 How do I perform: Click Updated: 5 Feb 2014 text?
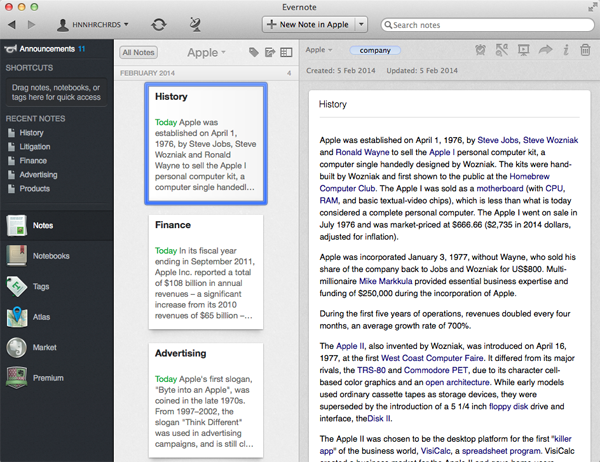pos(422,70)
